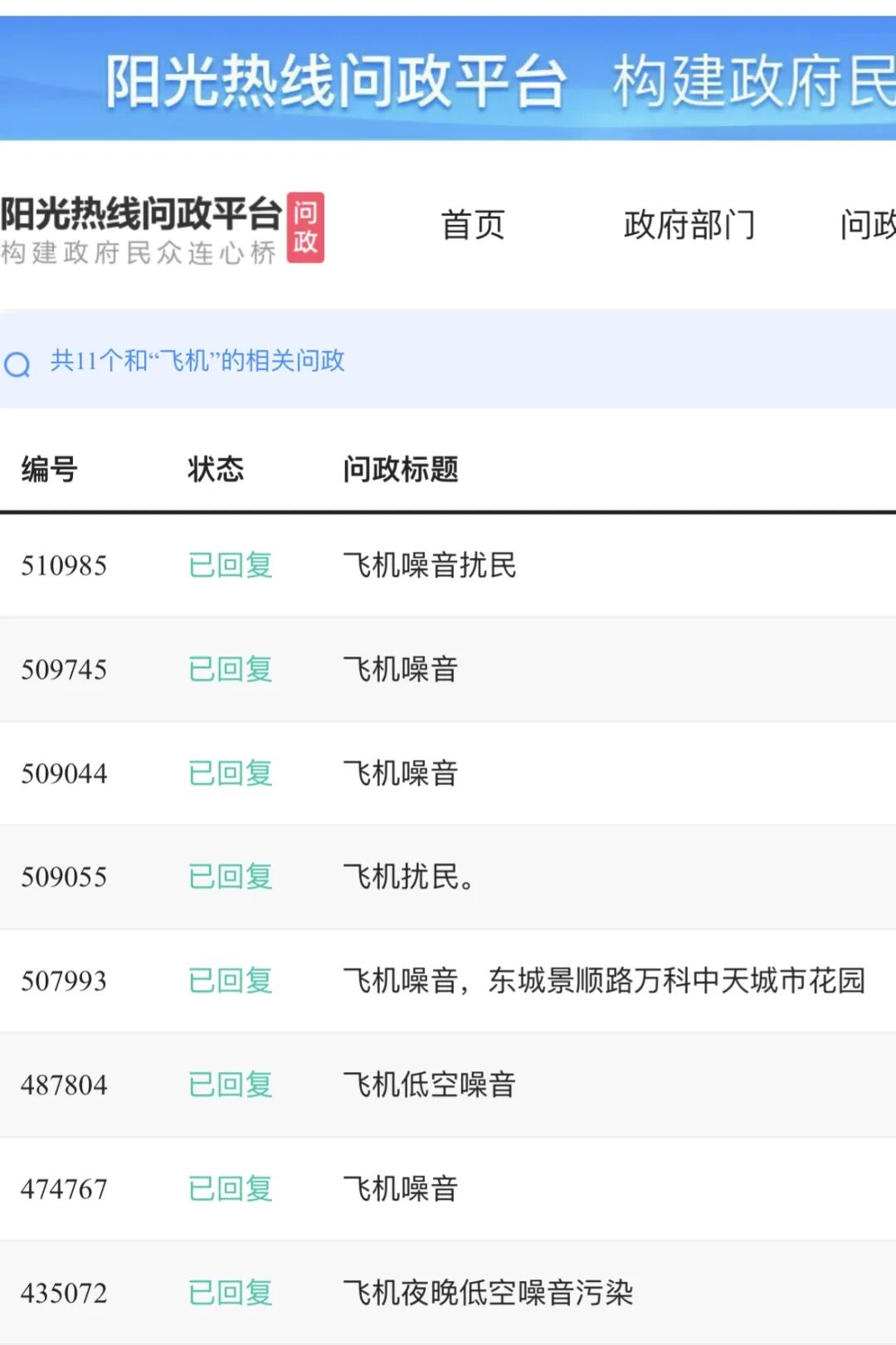Open the 飞机低空噪音 inquiry

[x=430, y=1084]
